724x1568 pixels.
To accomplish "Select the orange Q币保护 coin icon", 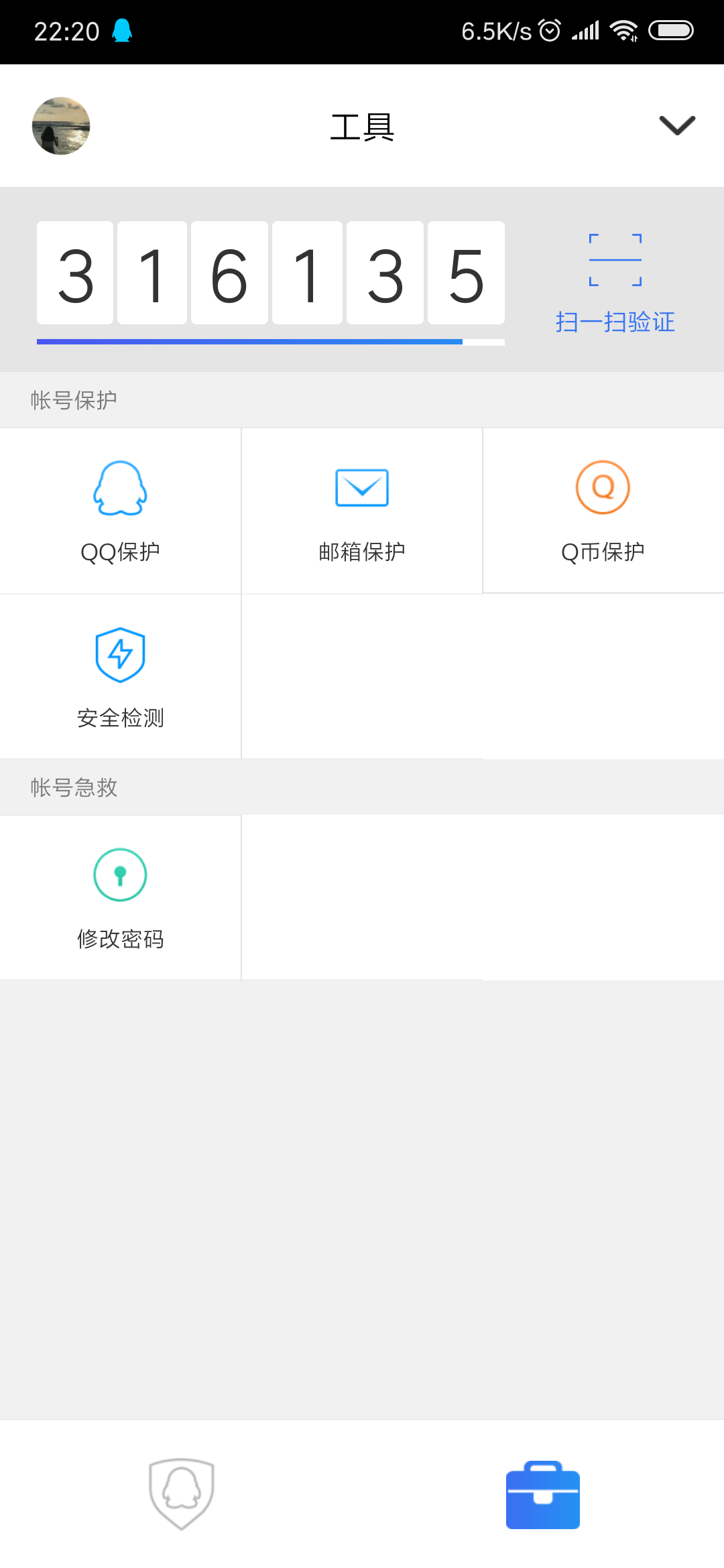I will pos(603,487).
